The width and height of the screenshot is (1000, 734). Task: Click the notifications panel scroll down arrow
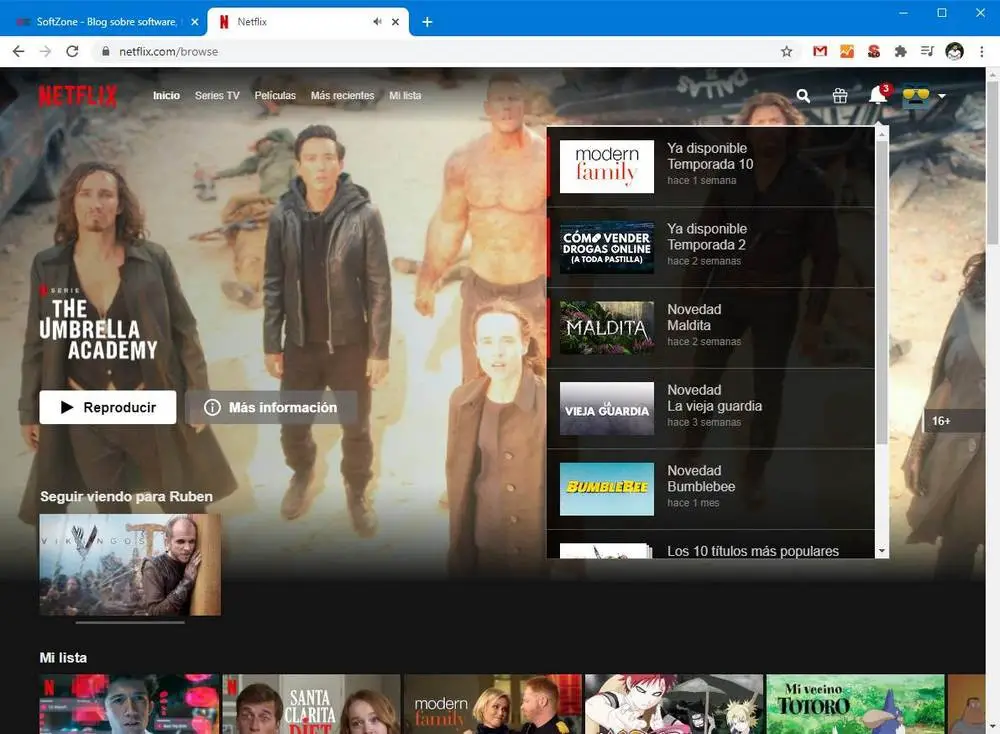point(882,551)
